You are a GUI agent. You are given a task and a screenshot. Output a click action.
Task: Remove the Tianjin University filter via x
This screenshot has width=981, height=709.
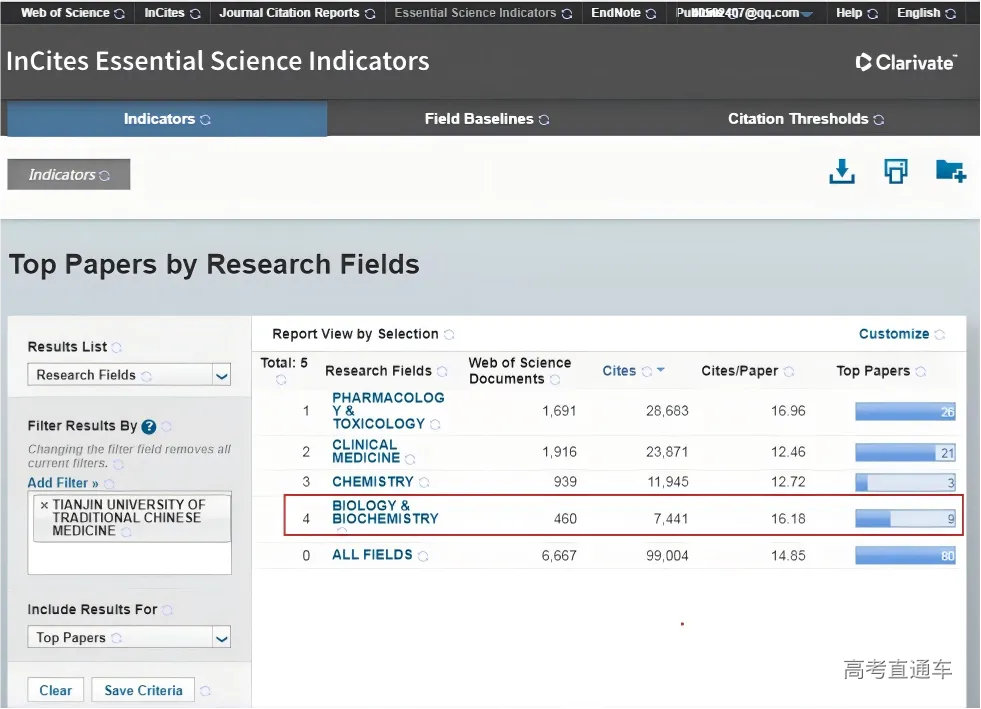43,505
